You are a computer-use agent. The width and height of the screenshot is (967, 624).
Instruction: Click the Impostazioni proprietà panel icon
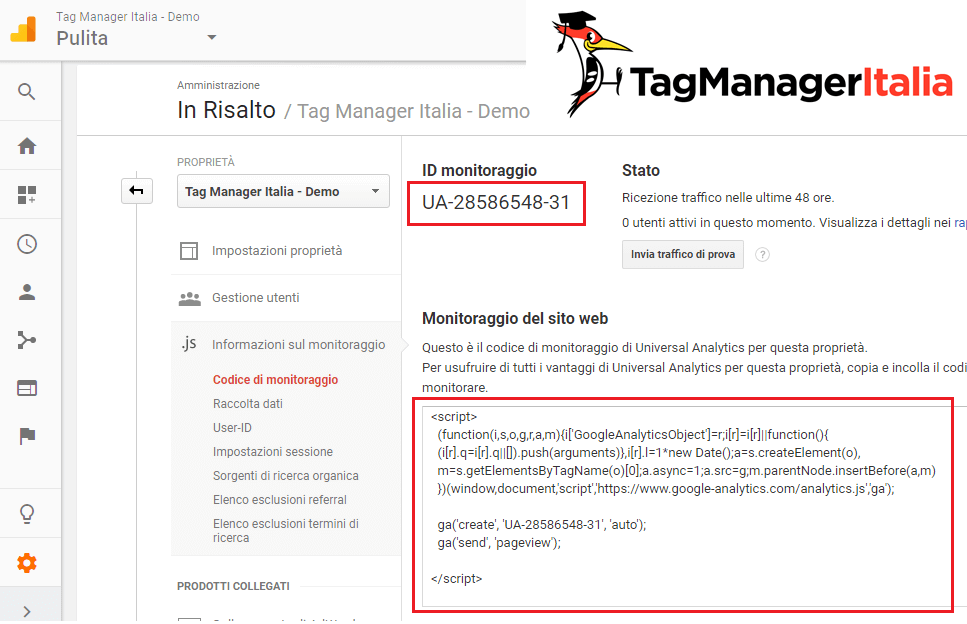189,251
